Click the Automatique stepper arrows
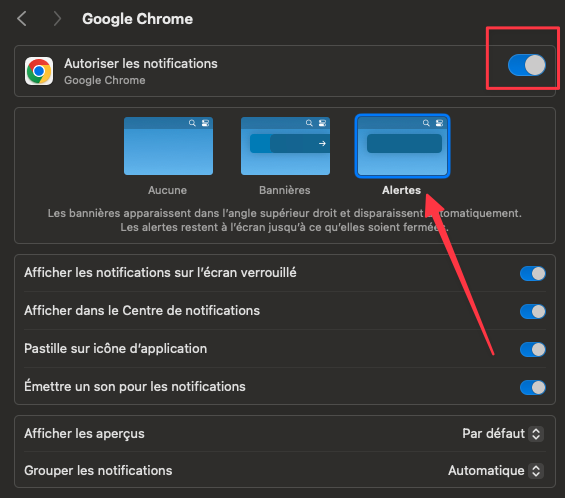Image resolution: width=565 pixels, height=498 pixels. [x=536, y=471]
